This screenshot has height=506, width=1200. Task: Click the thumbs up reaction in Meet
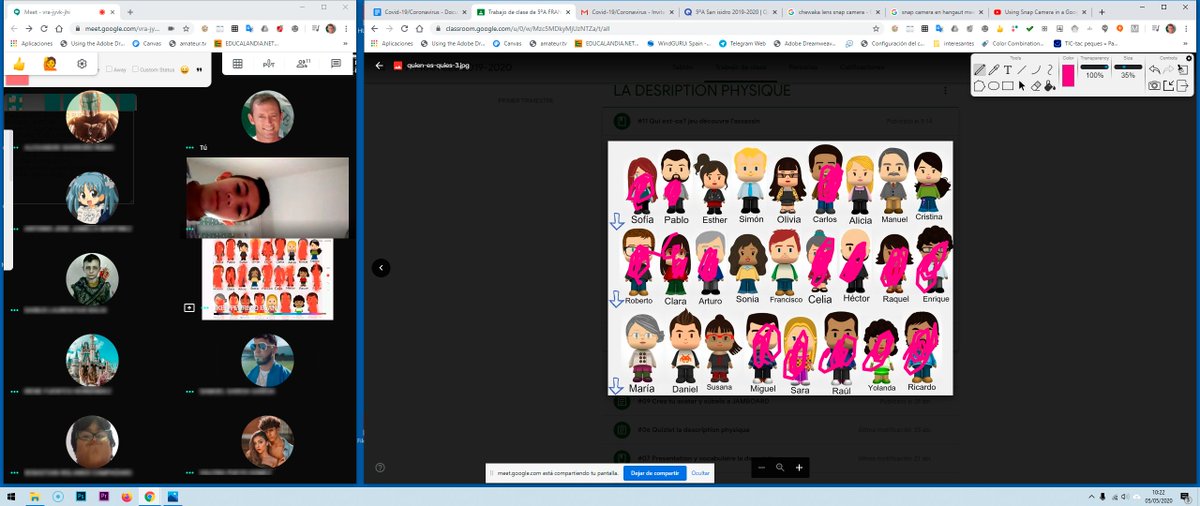[18, 64]
